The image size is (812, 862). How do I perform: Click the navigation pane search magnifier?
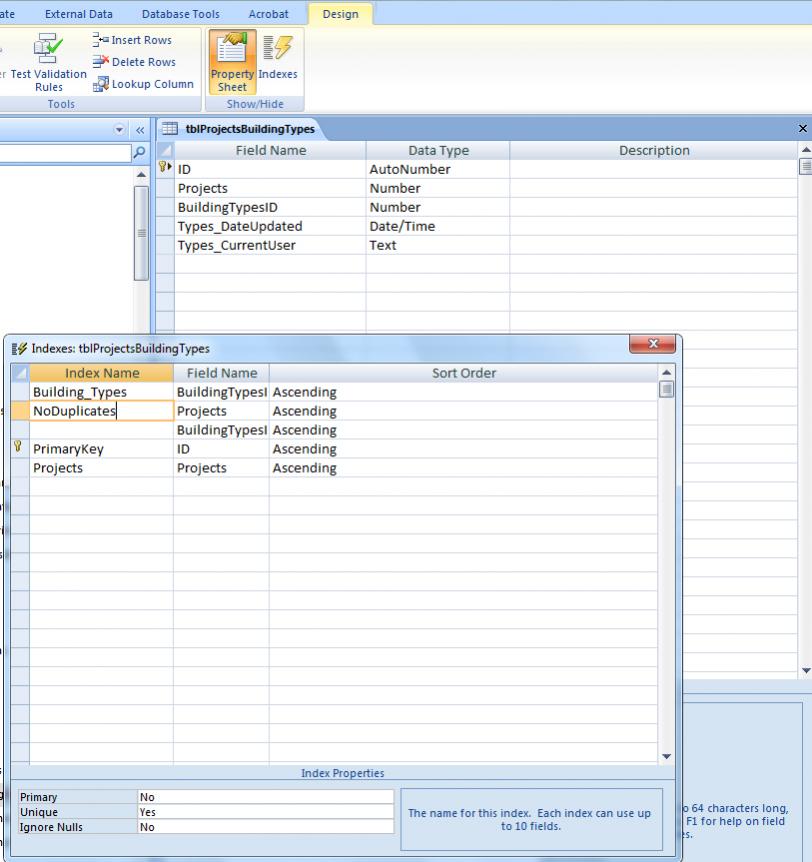click(x=139, y=153)
